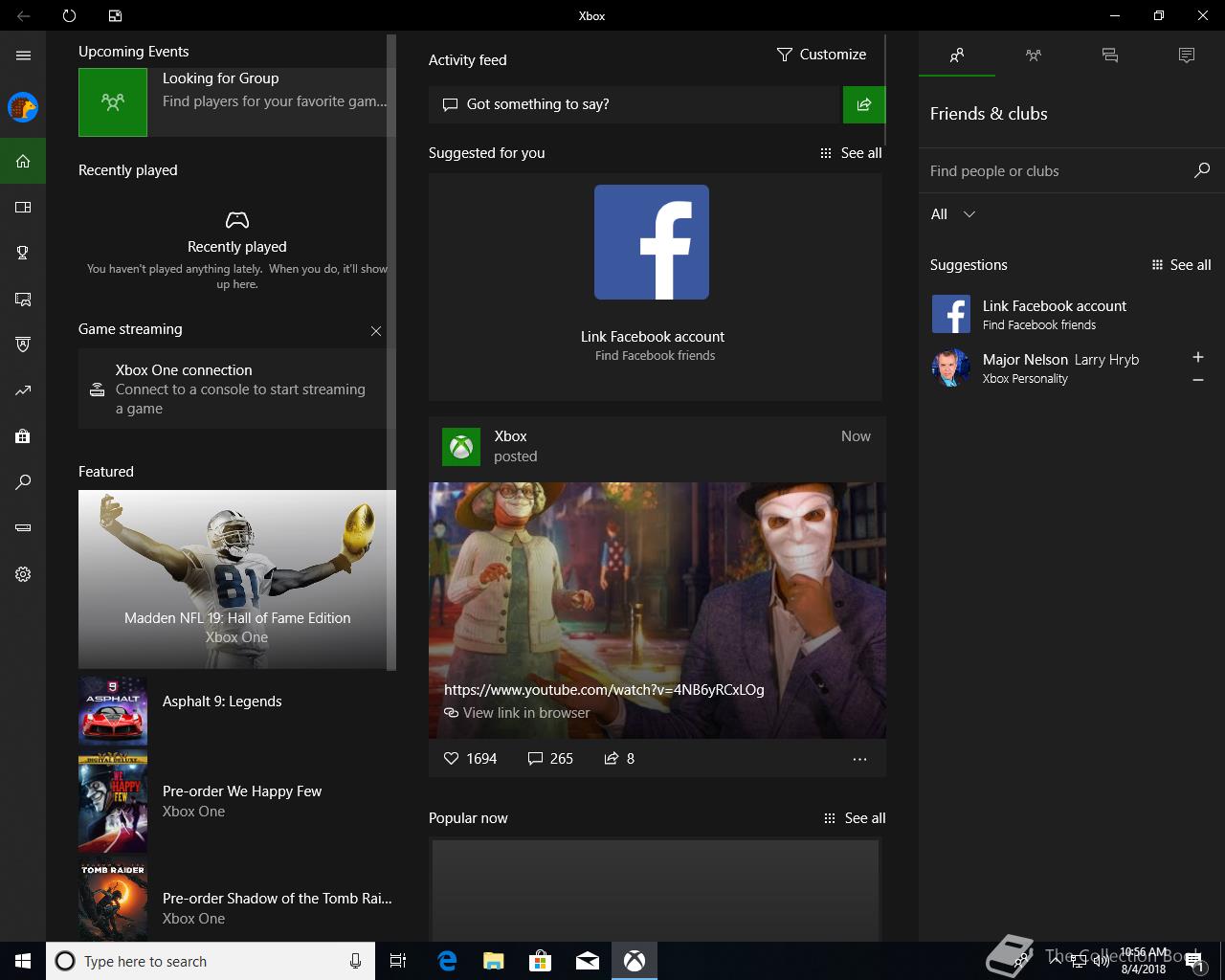This screenshot has height=980, width=1225.
Task: Click See all in Suggestions panel
Action: 1181,265
